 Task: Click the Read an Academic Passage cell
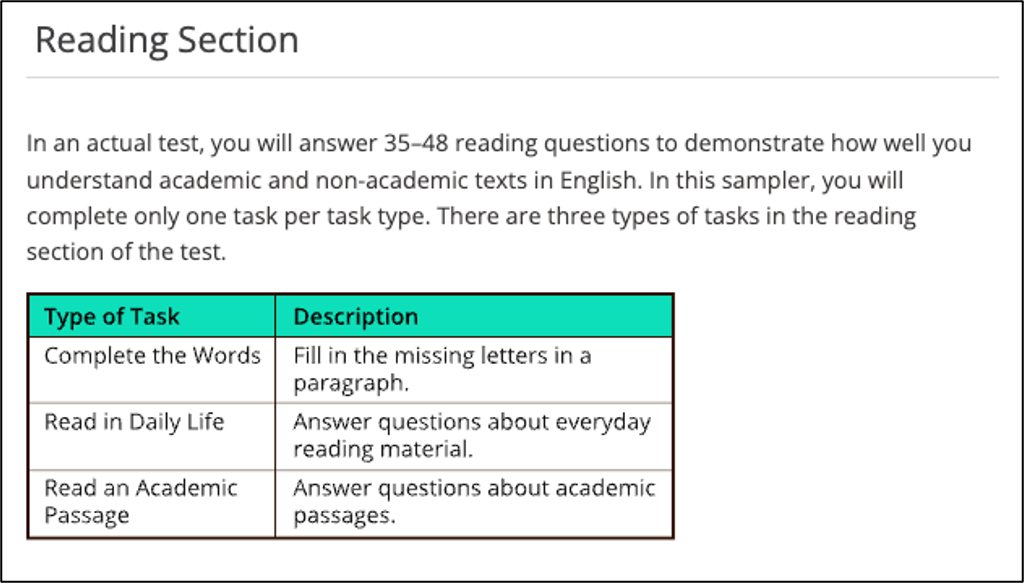coord(152,504)
